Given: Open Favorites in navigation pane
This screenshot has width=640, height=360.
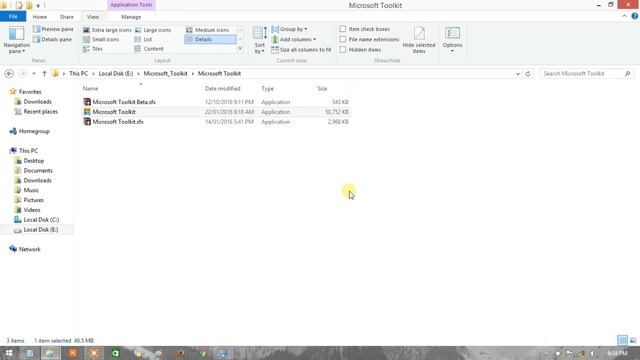Looking at the screenshot, I should [x=30, y=92].
